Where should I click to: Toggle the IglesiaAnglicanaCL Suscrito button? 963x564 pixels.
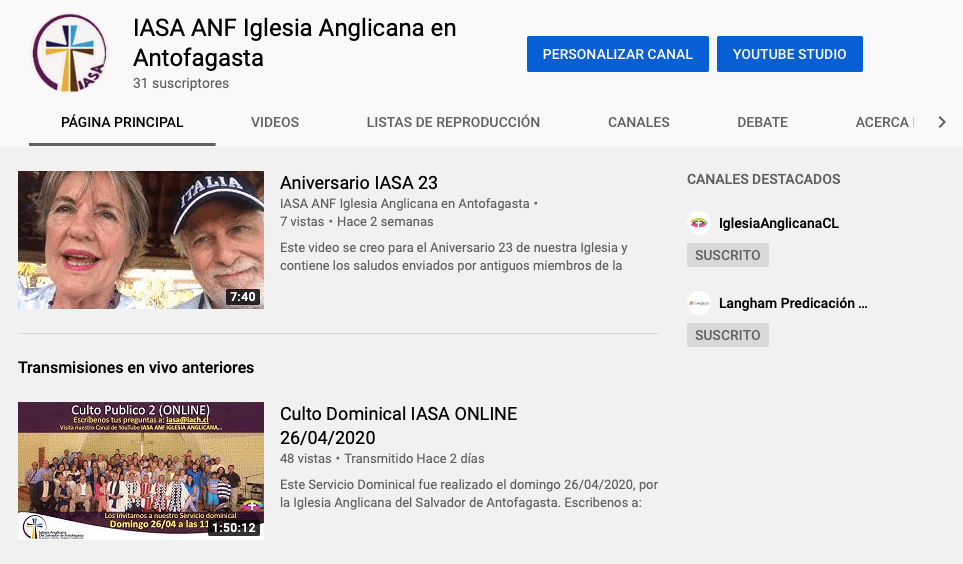(727, 255)
